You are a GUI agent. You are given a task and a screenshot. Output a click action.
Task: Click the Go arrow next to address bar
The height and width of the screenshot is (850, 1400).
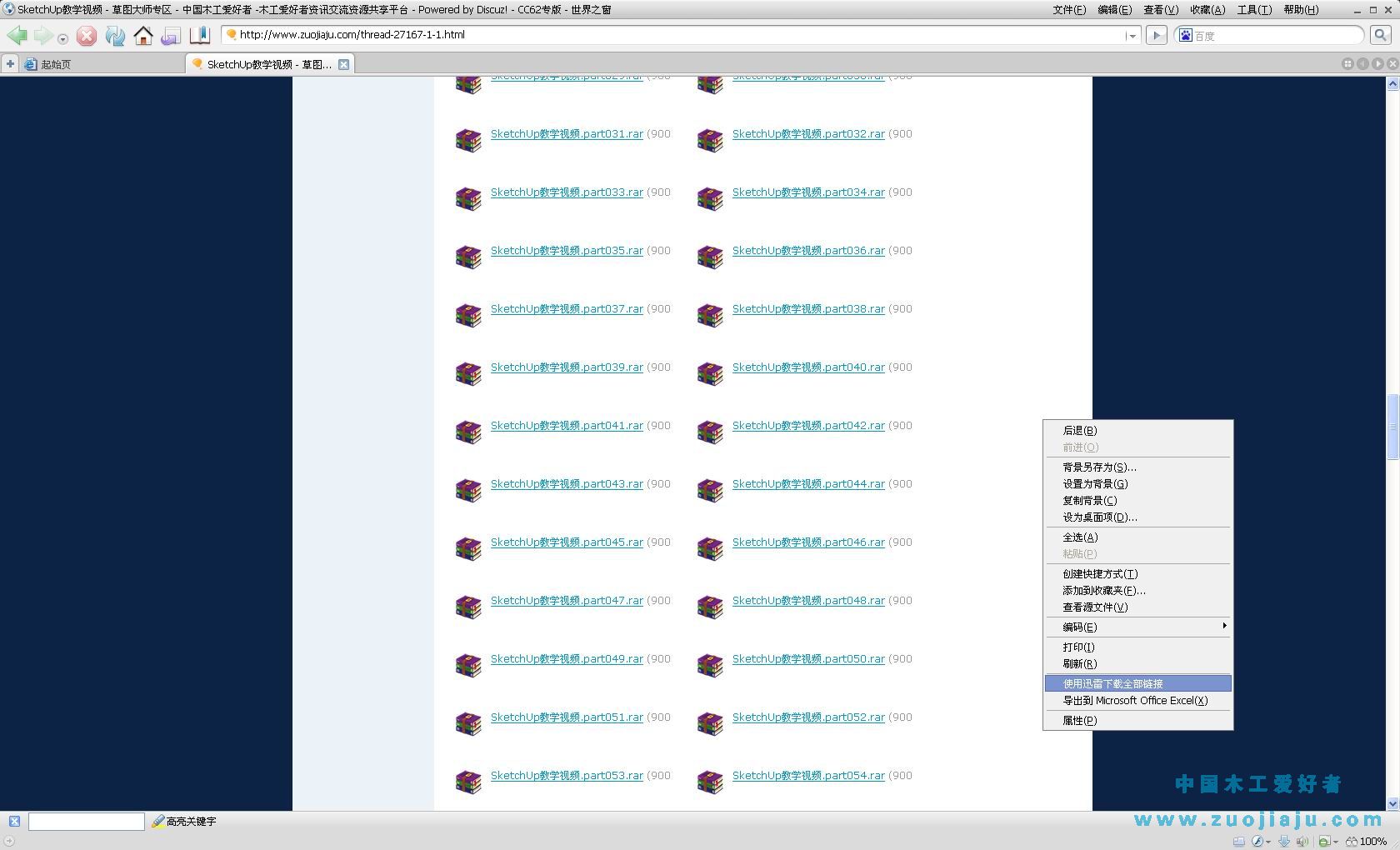(1156, 35)
